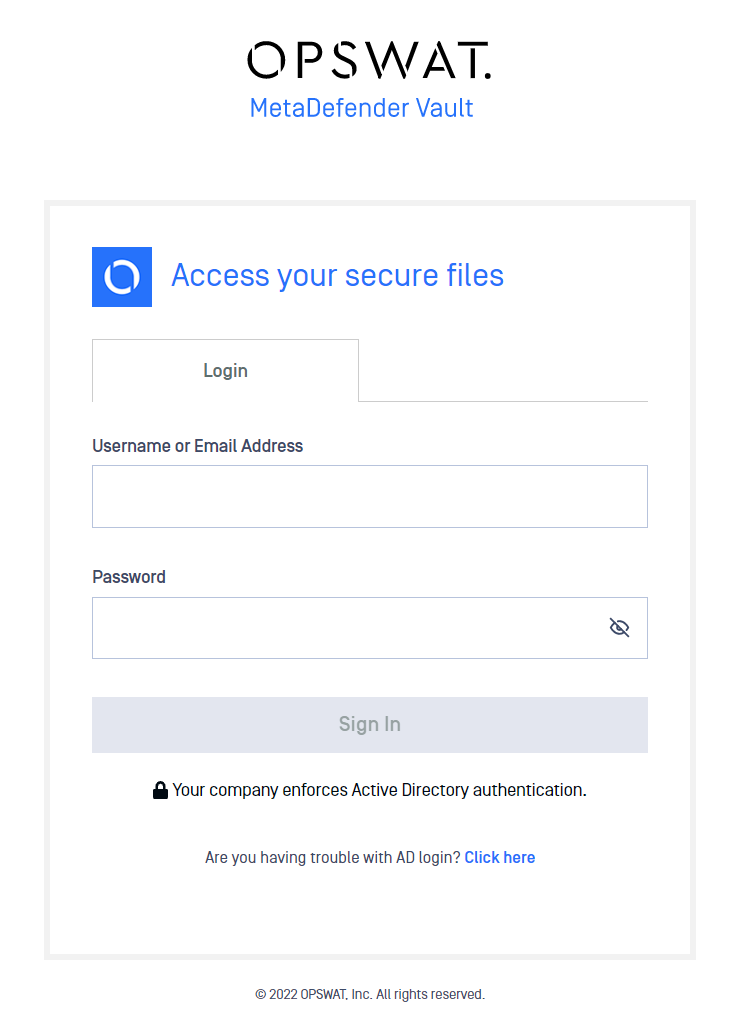Click the Sign In button
This screenshot has height=1030, width=751.
tap(370, 725)
